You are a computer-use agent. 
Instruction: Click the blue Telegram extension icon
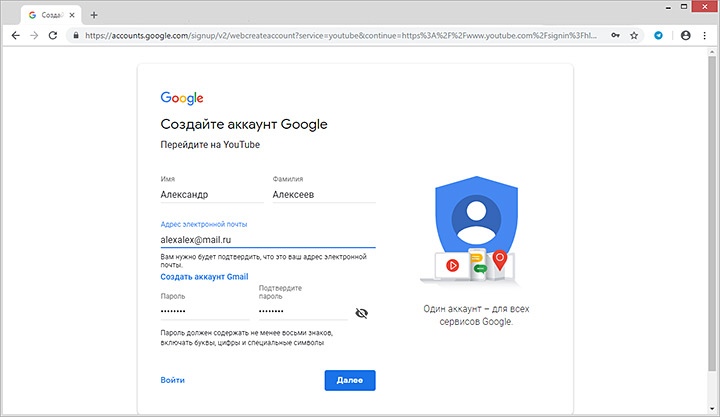pyautogui.click(x=658, y=35)
